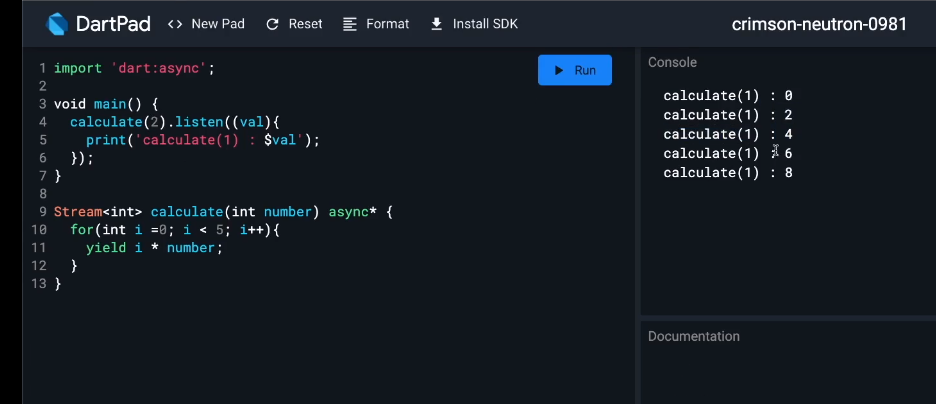This screenshot has height=404, width=936.
Task: Place cursor in import 'dart:async' line
Action: point(134,68)
